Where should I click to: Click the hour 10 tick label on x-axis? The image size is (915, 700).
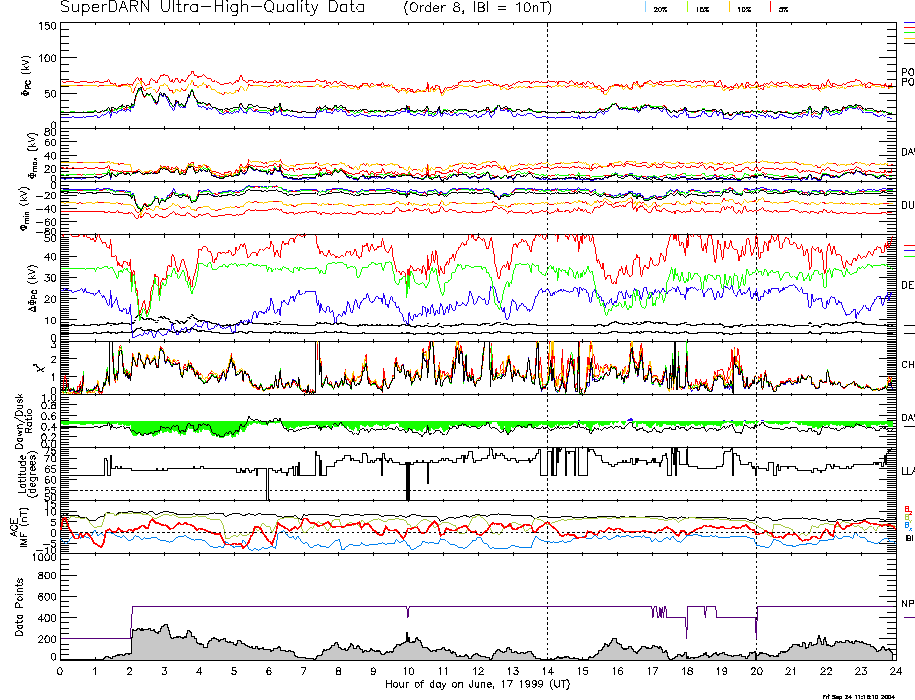[x=408, y=672]
